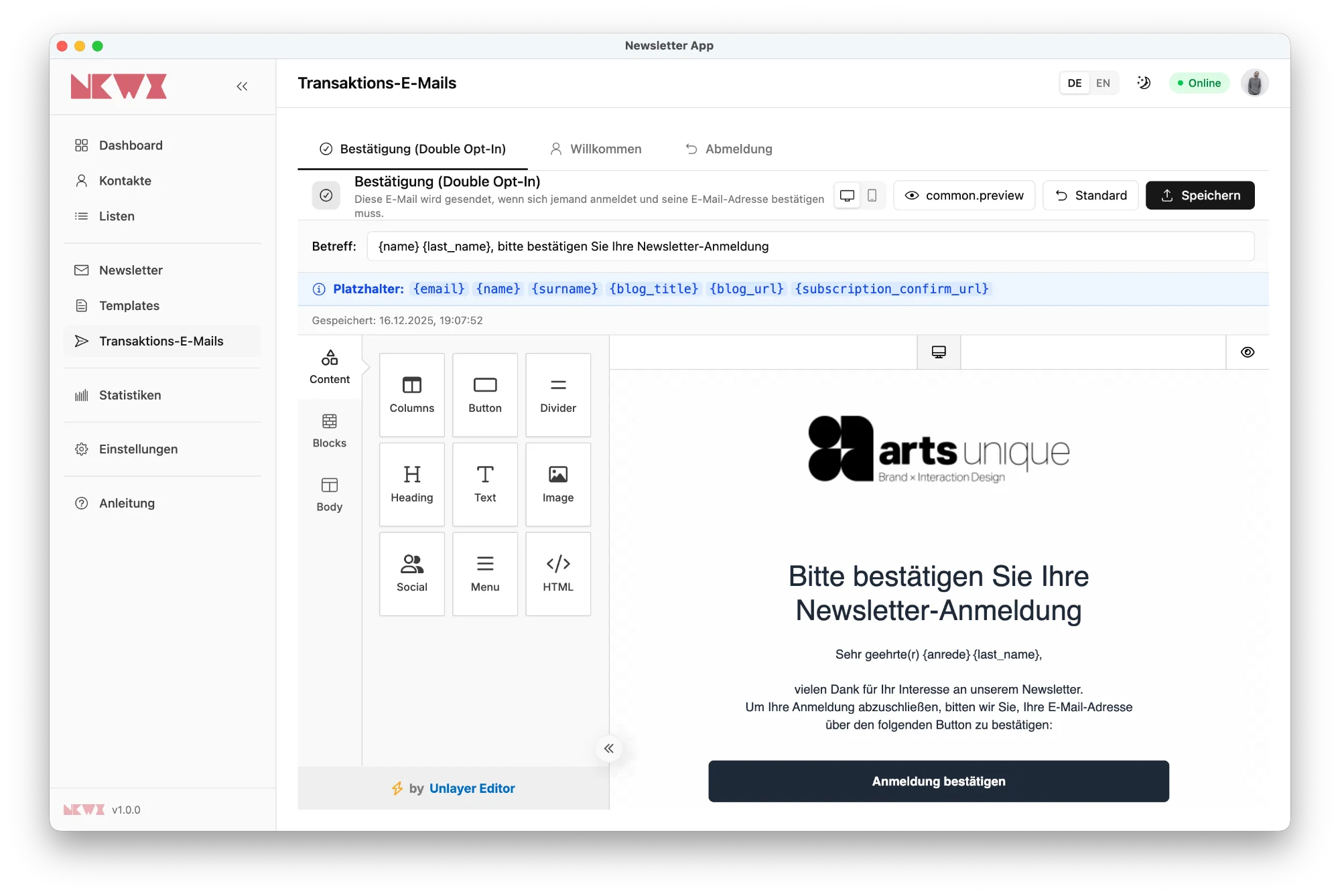Toggle dark mode moon icon
The height and width of the screenshot is (896, 1340).
click(x=1144, y=83)
